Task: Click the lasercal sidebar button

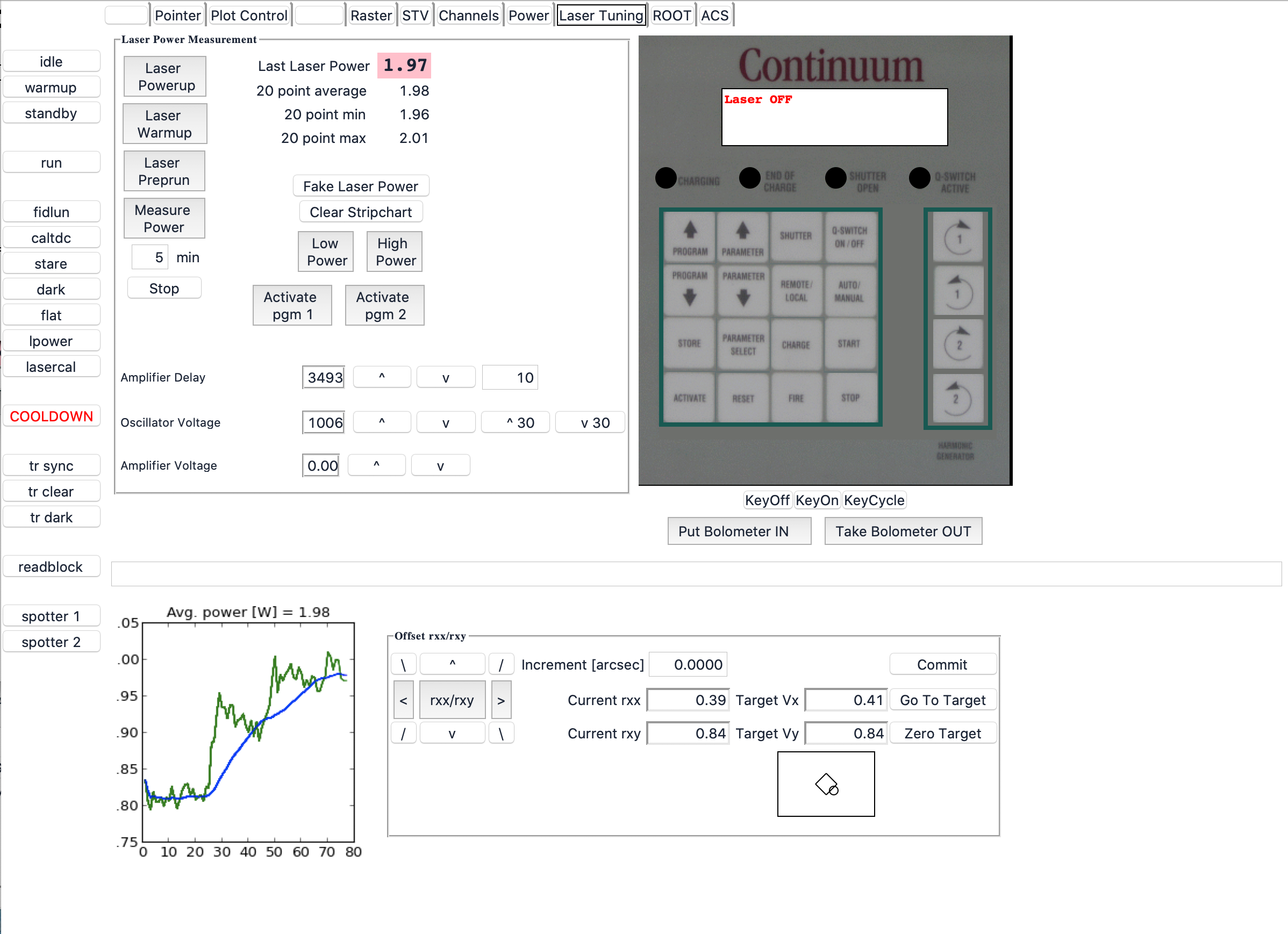Action: coord(51,367)
